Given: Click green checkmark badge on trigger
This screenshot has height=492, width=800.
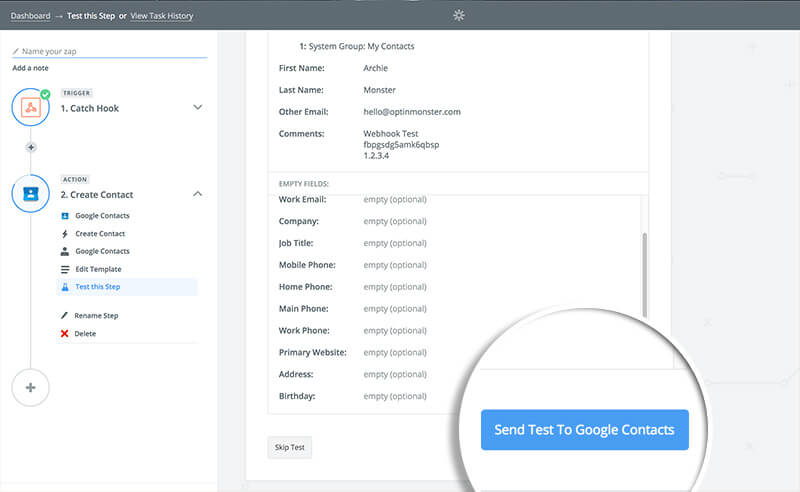Looking at the screenshot, I should pos(45,94).
